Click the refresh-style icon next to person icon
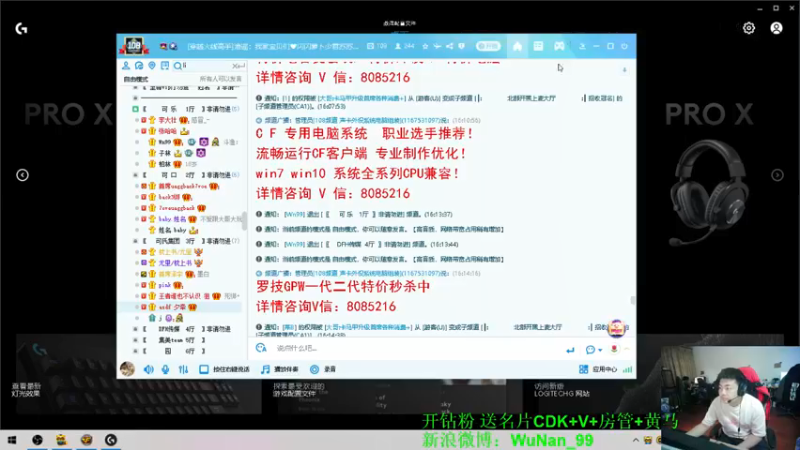 click(139, 66)
